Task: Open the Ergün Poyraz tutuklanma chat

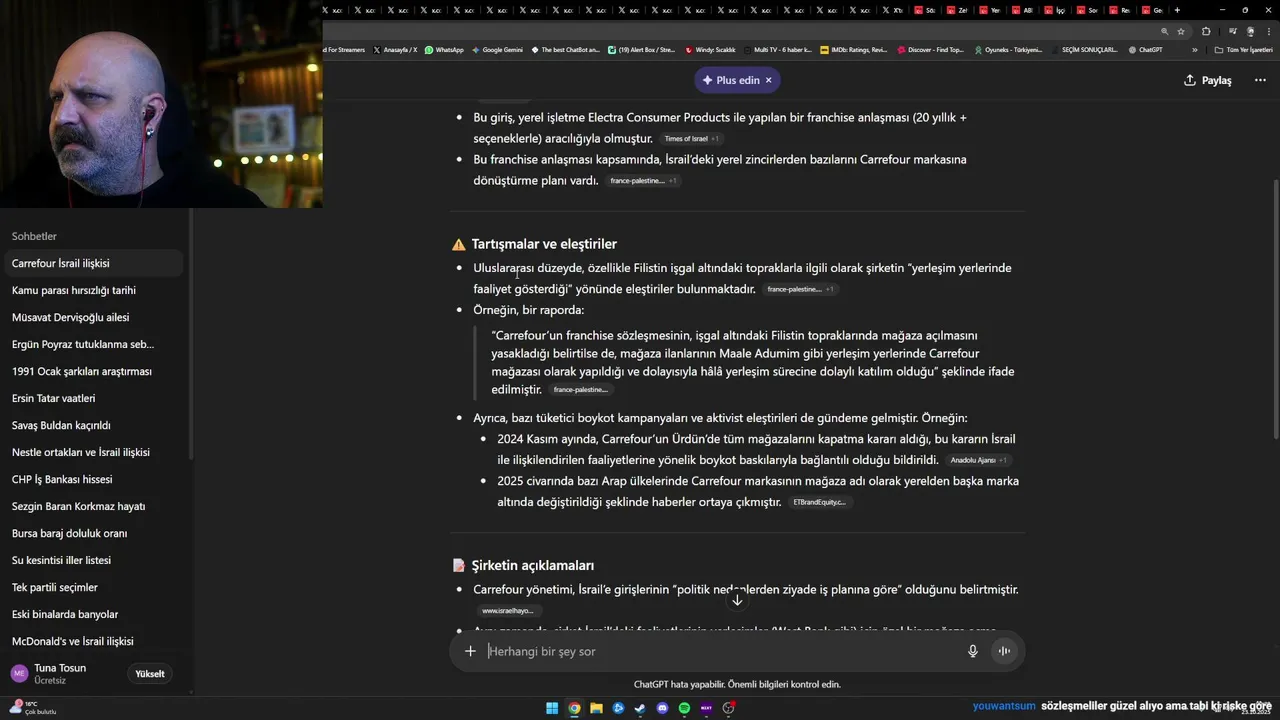Action: point(92,344)
